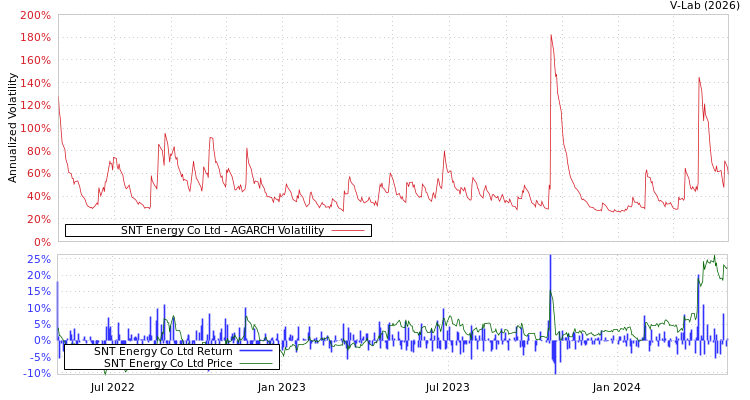Click the AGARCH Volatility legend label
Viewport: 750px width, 400px height.
tap(222, 230)
